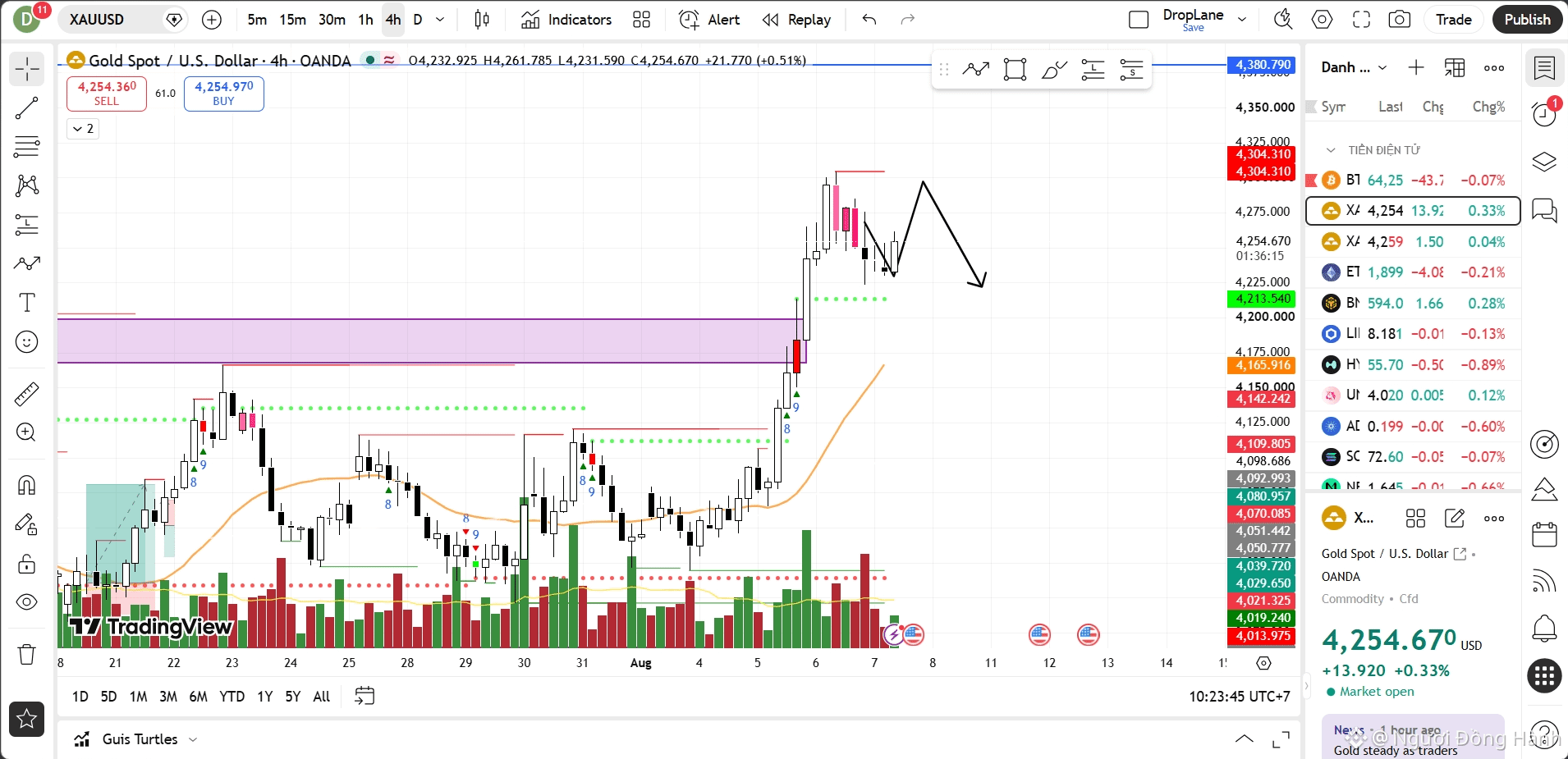Show All data date range
Image resolution: width=1568 pixels, height=759 pixels.
tap(322, 697)
